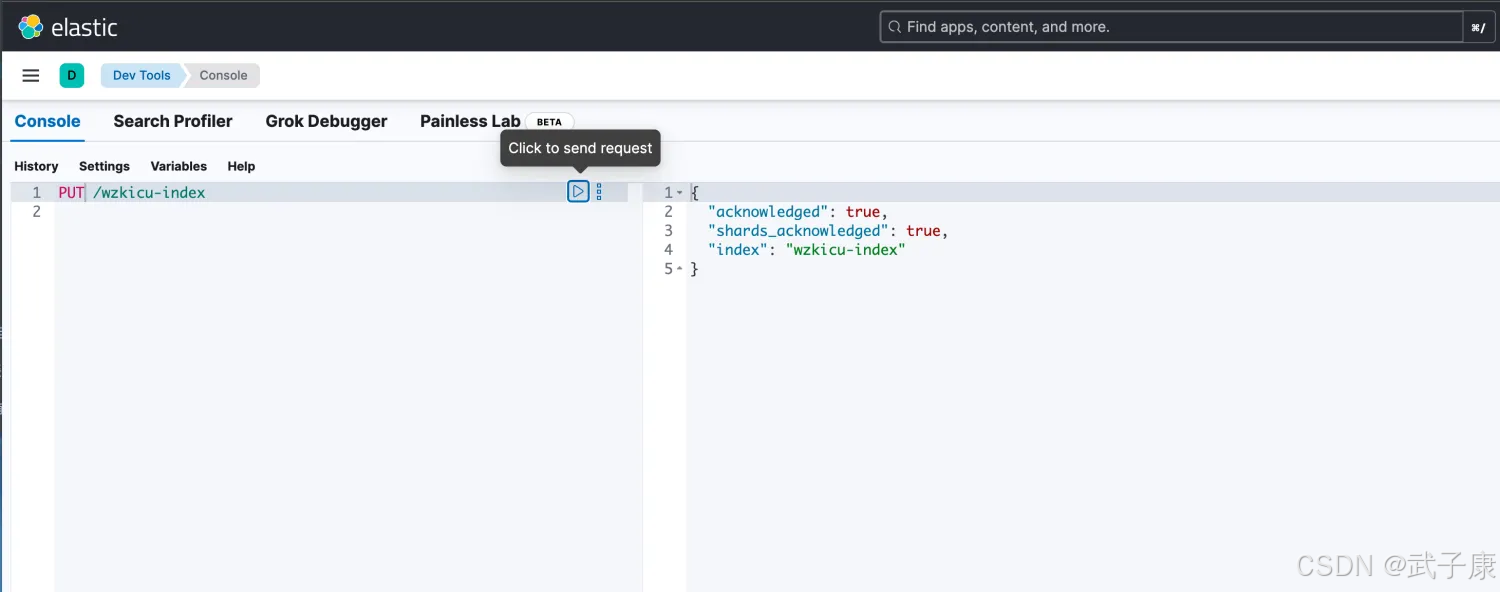This screenshot has height=592, width=1500.
Task: Click the Dev Tools breadcrumb
Action: click(141, 75)
